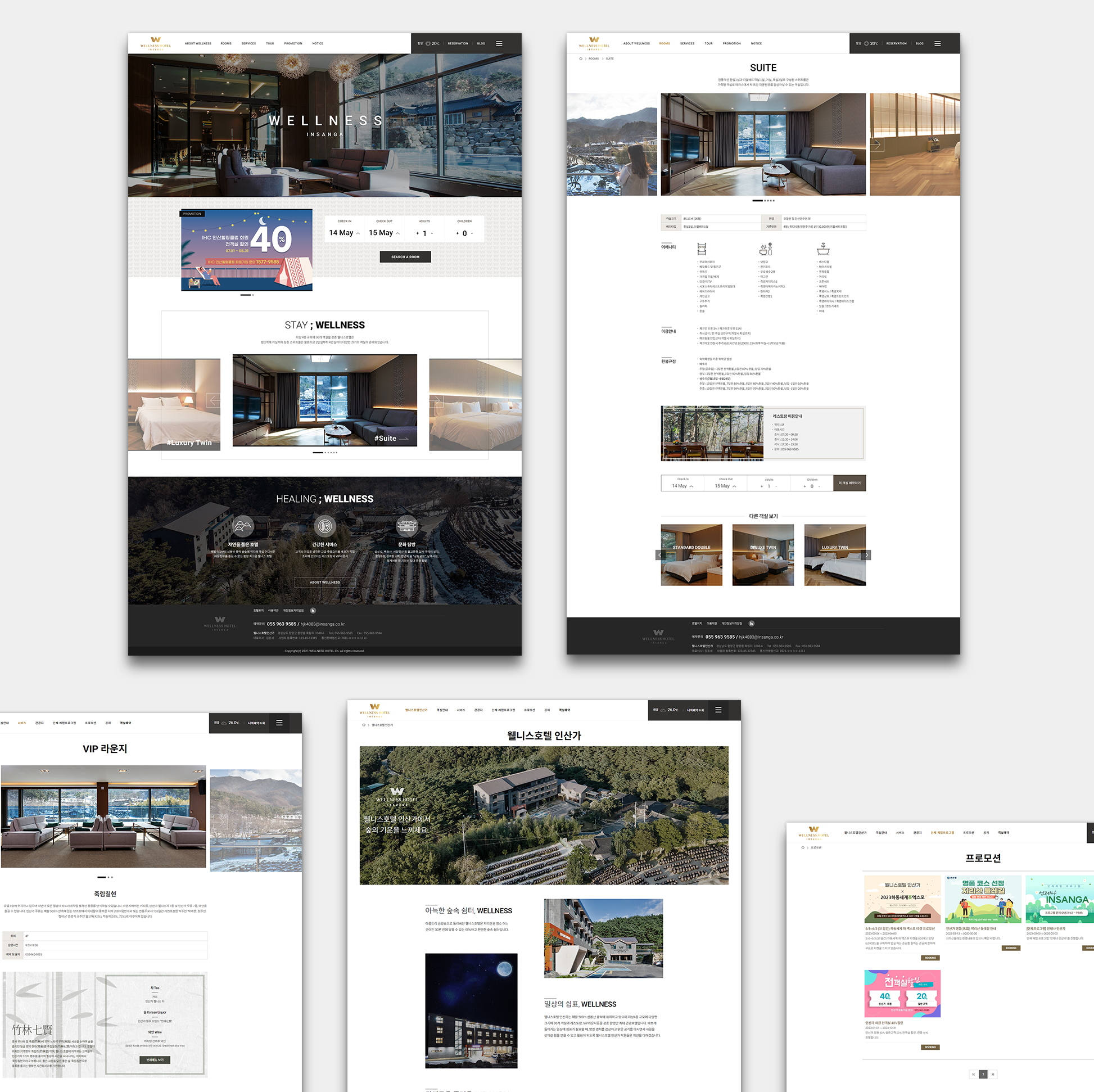Decrease Children count on Suite booking bar

pyautogui.click(x=819, y=486)
